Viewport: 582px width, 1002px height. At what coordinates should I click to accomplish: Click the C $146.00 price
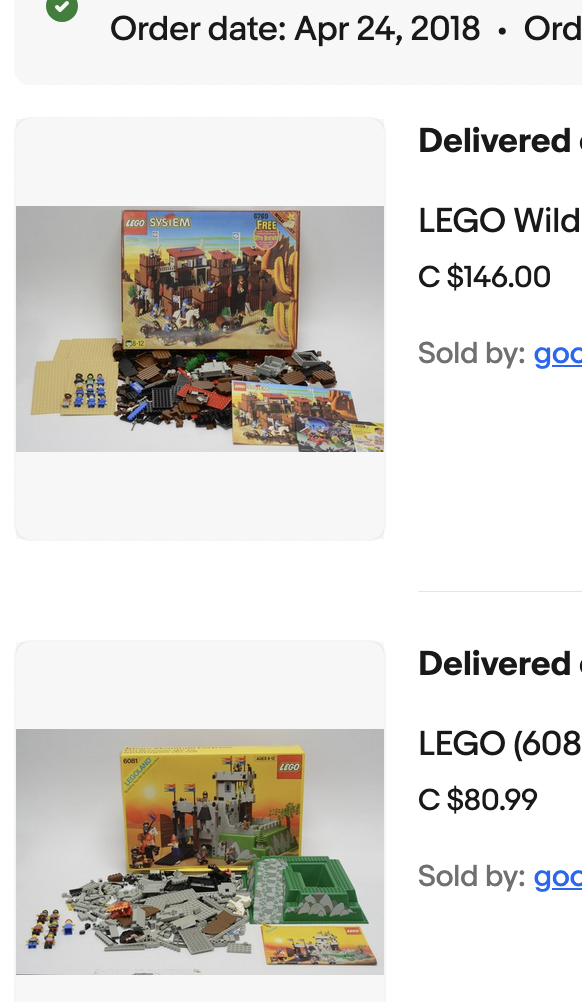pyautogui.click(x=484, y=277)
